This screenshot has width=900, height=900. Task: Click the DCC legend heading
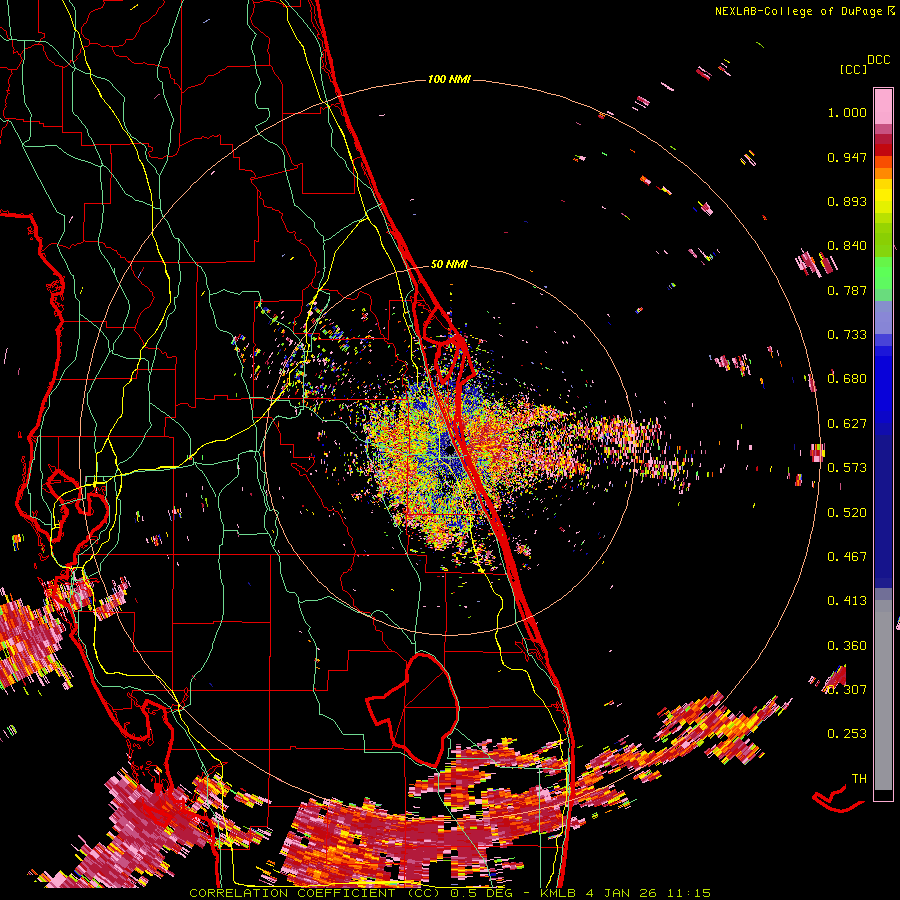pyautogui.click(x=879, y=60)
